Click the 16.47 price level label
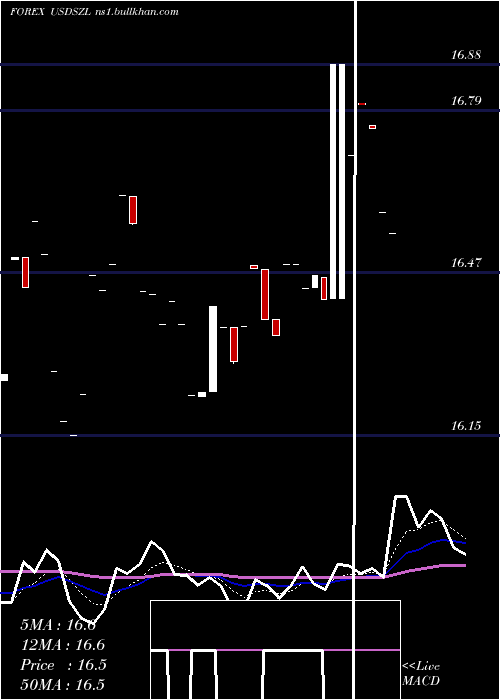Viewport: 500px width, 700px height. tap(466, 262)
